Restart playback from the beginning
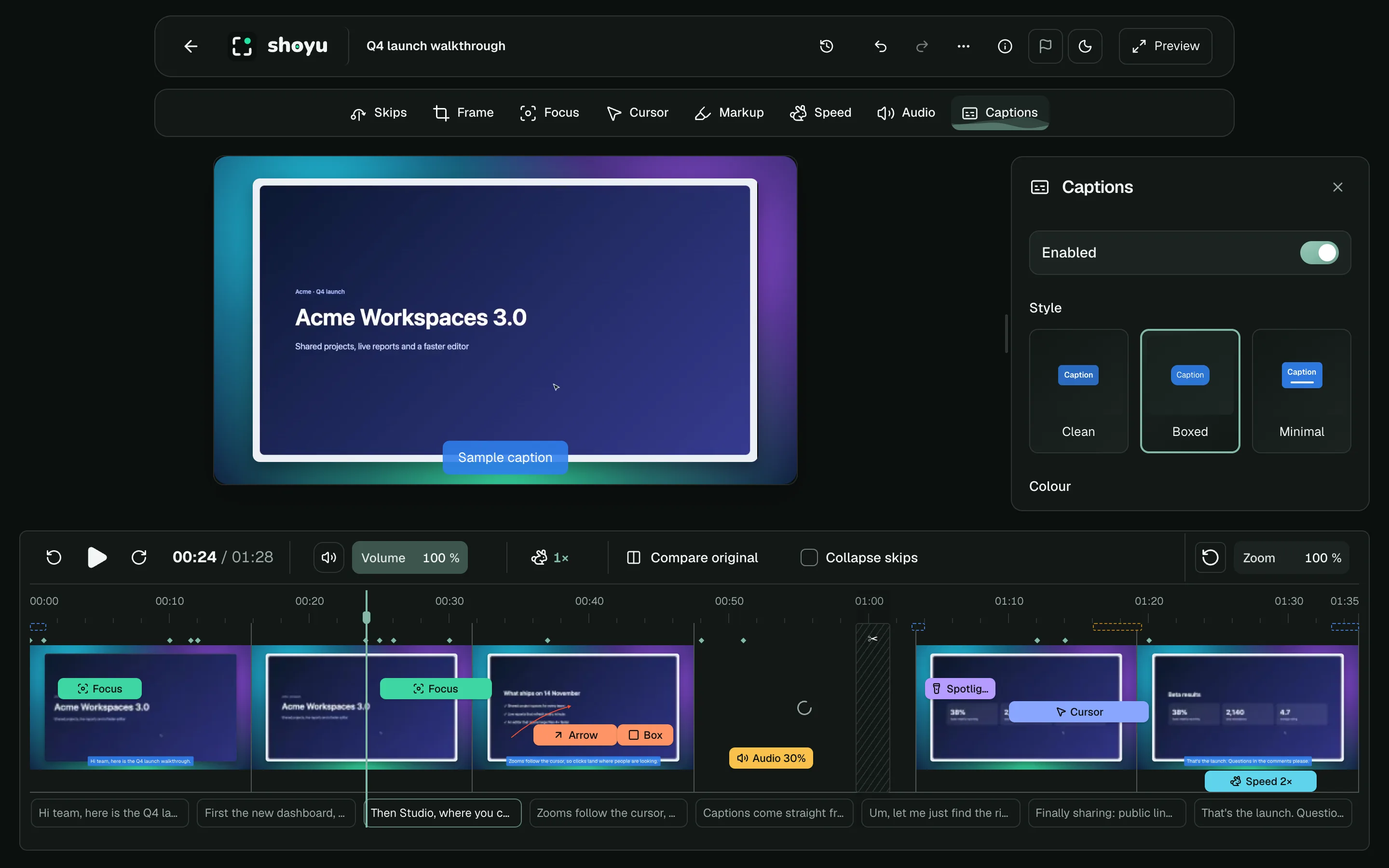This screenshot has width=1389, height=868. click(x=54, y=557)
